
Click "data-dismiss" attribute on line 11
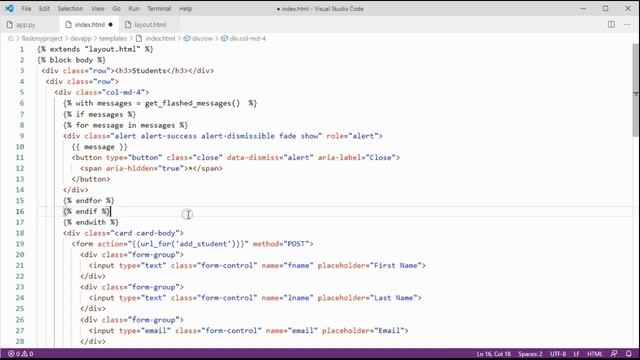(253, 158)
